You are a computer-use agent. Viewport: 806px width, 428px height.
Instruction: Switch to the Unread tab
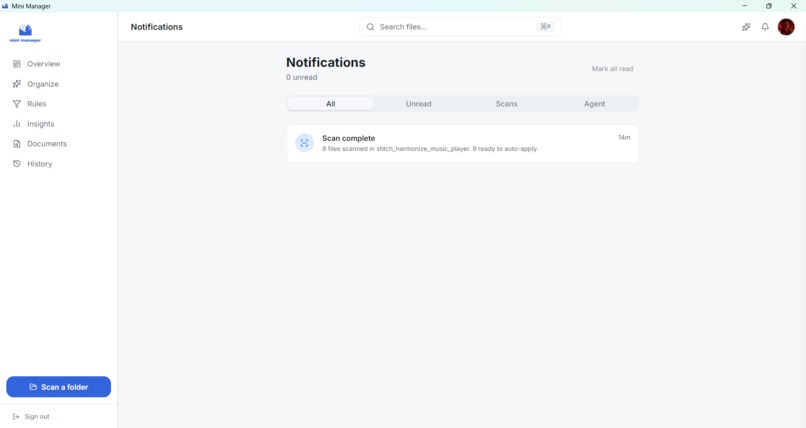(x=418, y=104)
